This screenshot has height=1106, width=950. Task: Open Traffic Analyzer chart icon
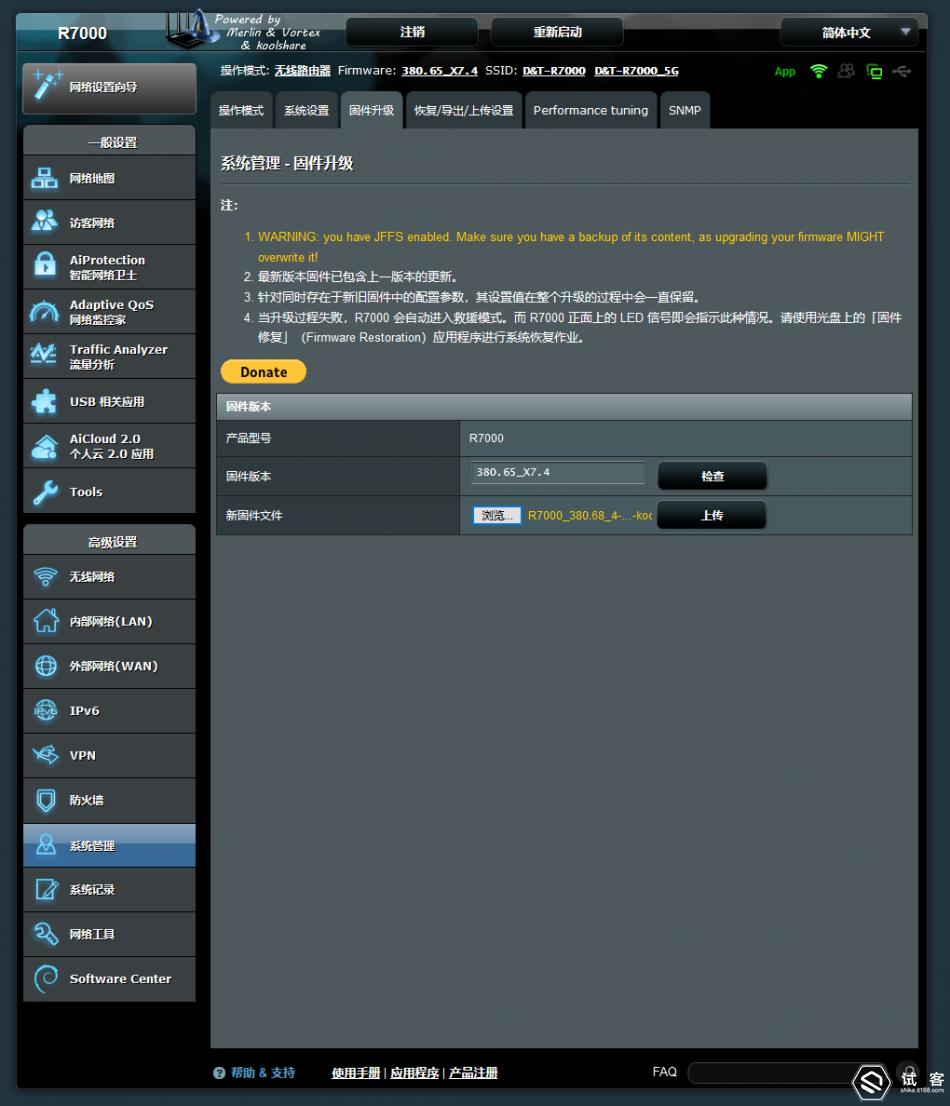pos(46,356)
